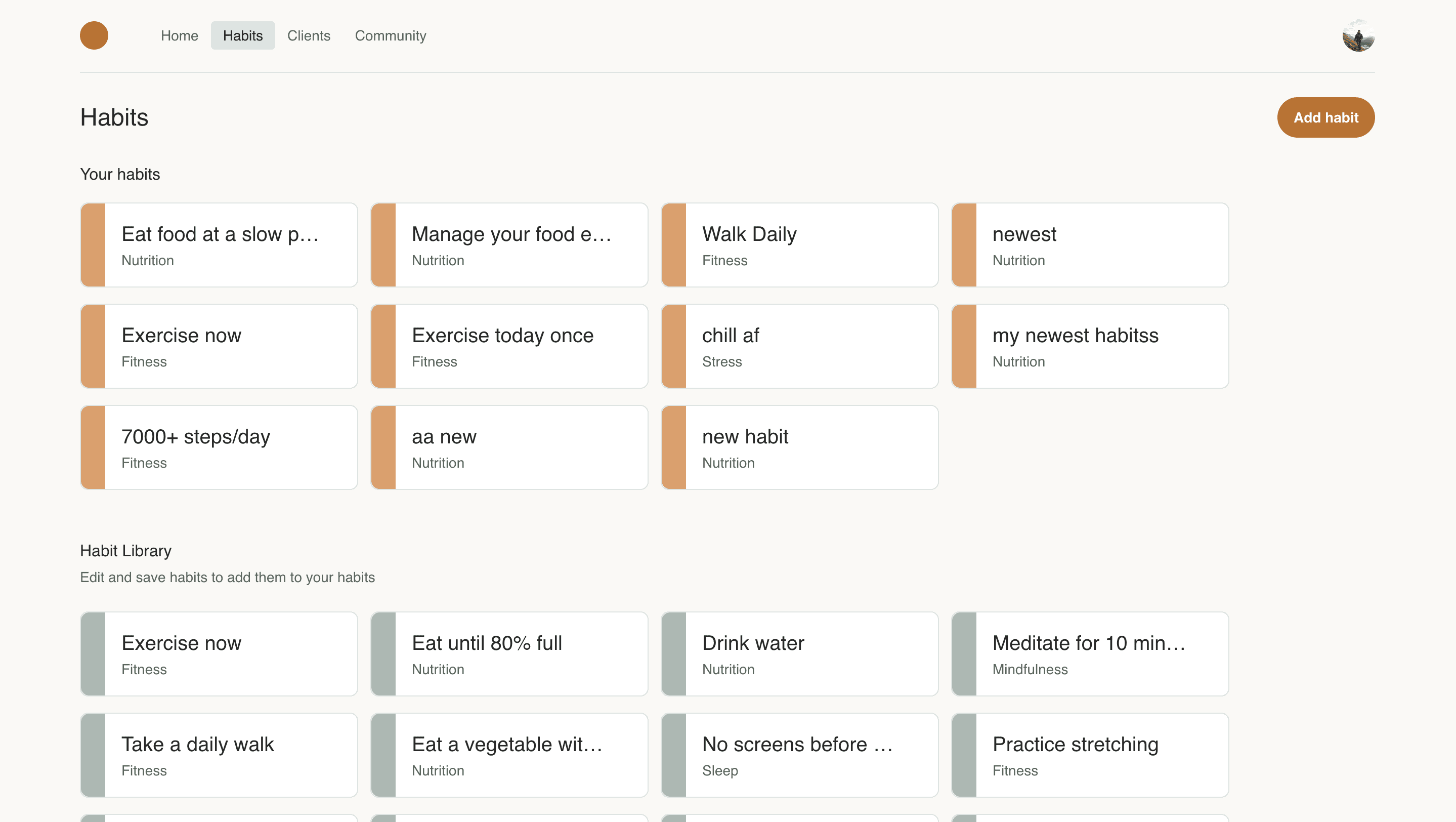Image resolution: width=1456 pixels, height=822 pixels.
Task: Open the 'new habit' Nutrition card
Action: [x=800, y=447]
